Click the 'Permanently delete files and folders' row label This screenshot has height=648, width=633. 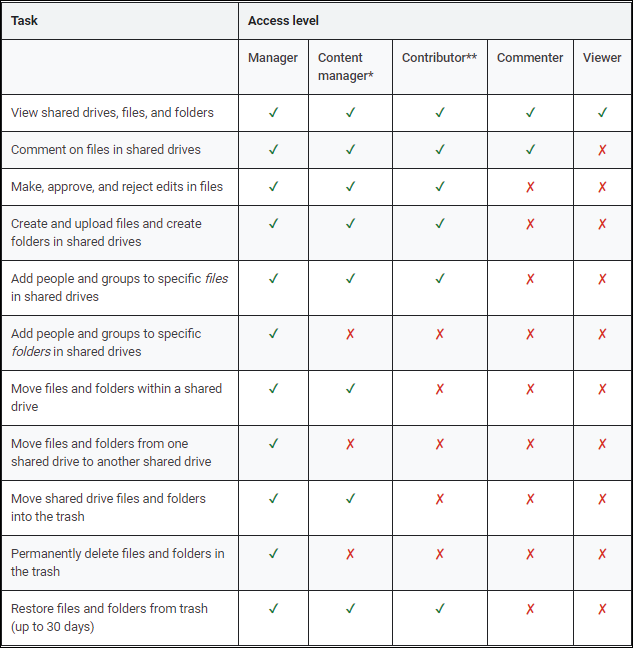point(117,563)
